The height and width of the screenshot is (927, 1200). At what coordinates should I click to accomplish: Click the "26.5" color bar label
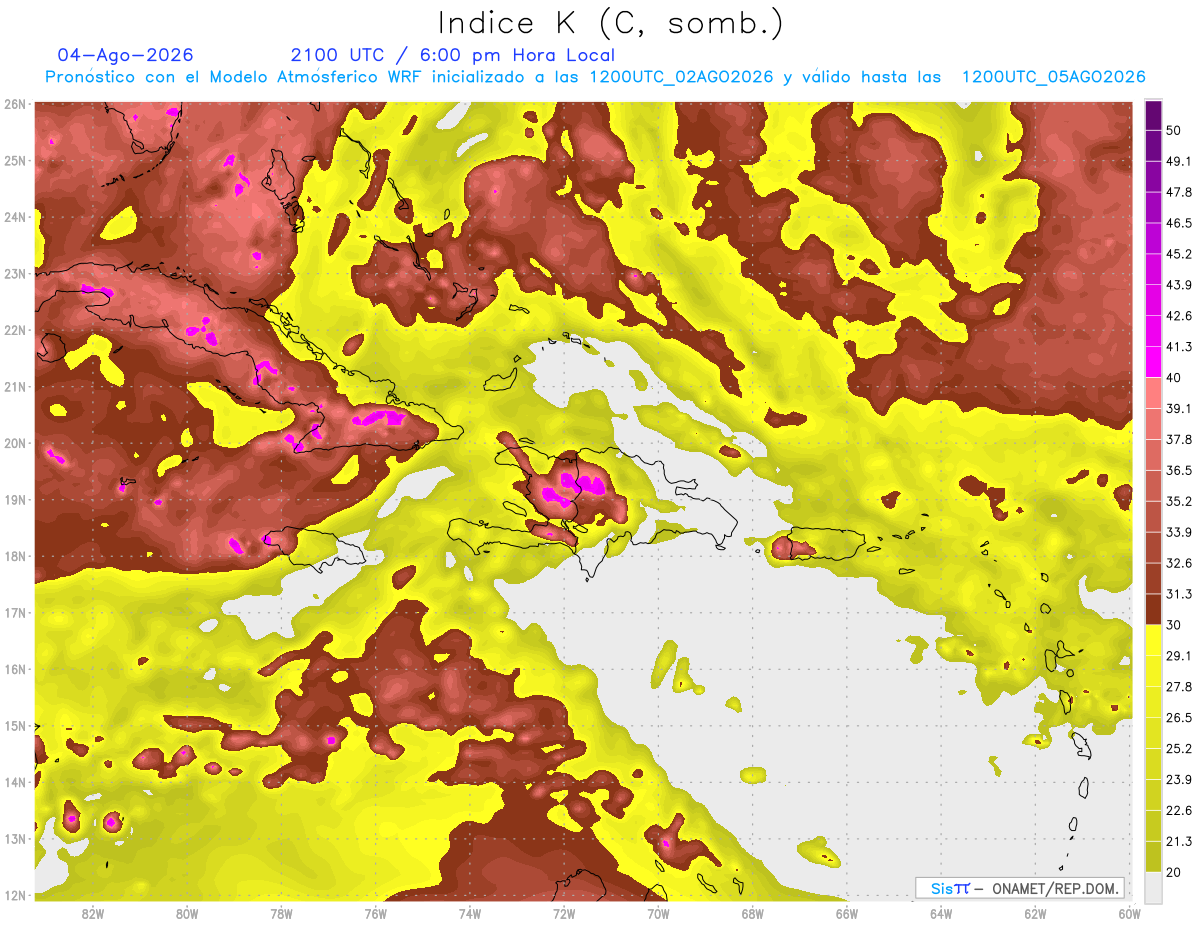click(1179, 718)
